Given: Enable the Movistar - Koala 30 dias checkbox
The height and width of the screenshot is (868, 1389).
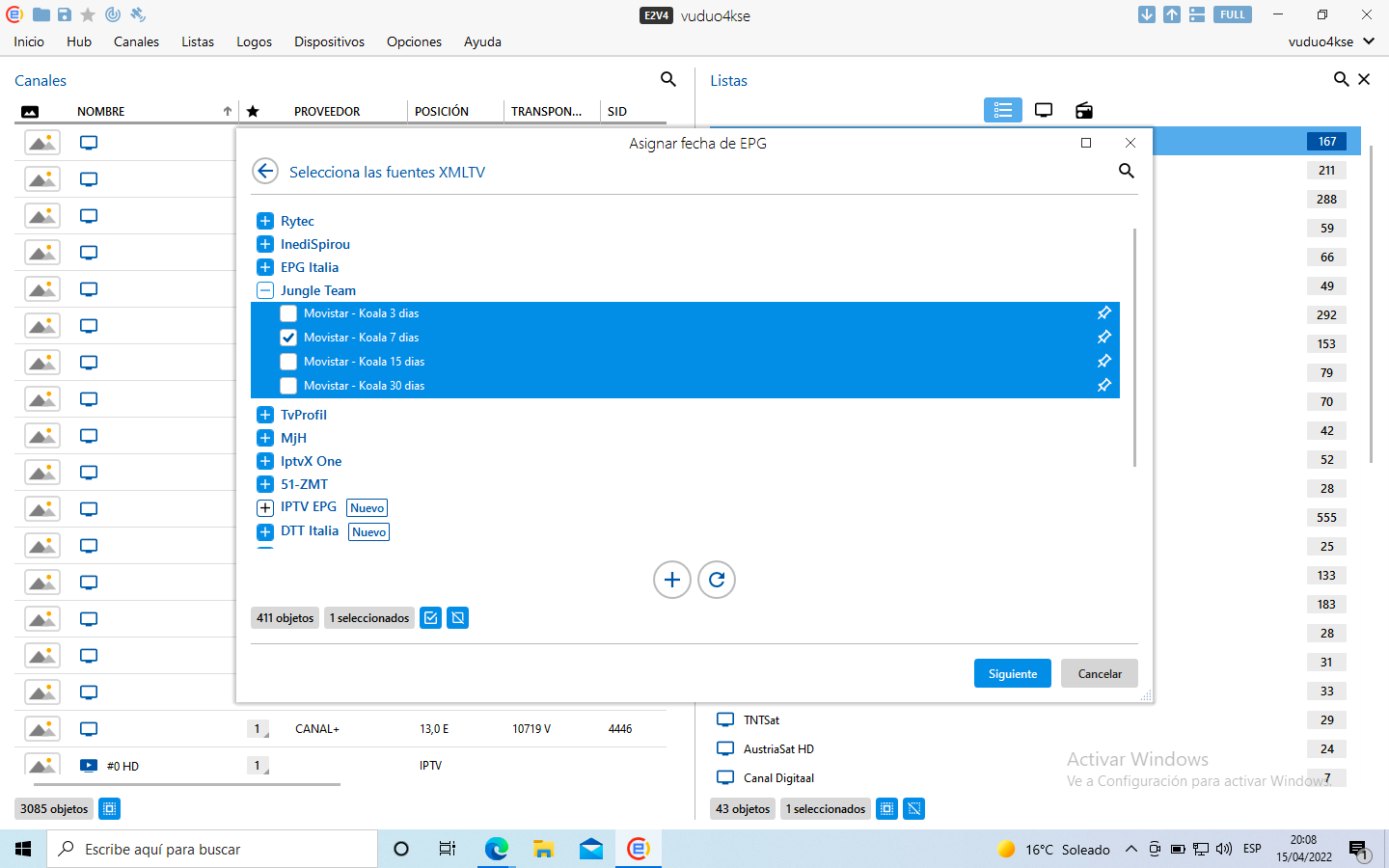Looking at the screenshot, I should click(288, 386).
